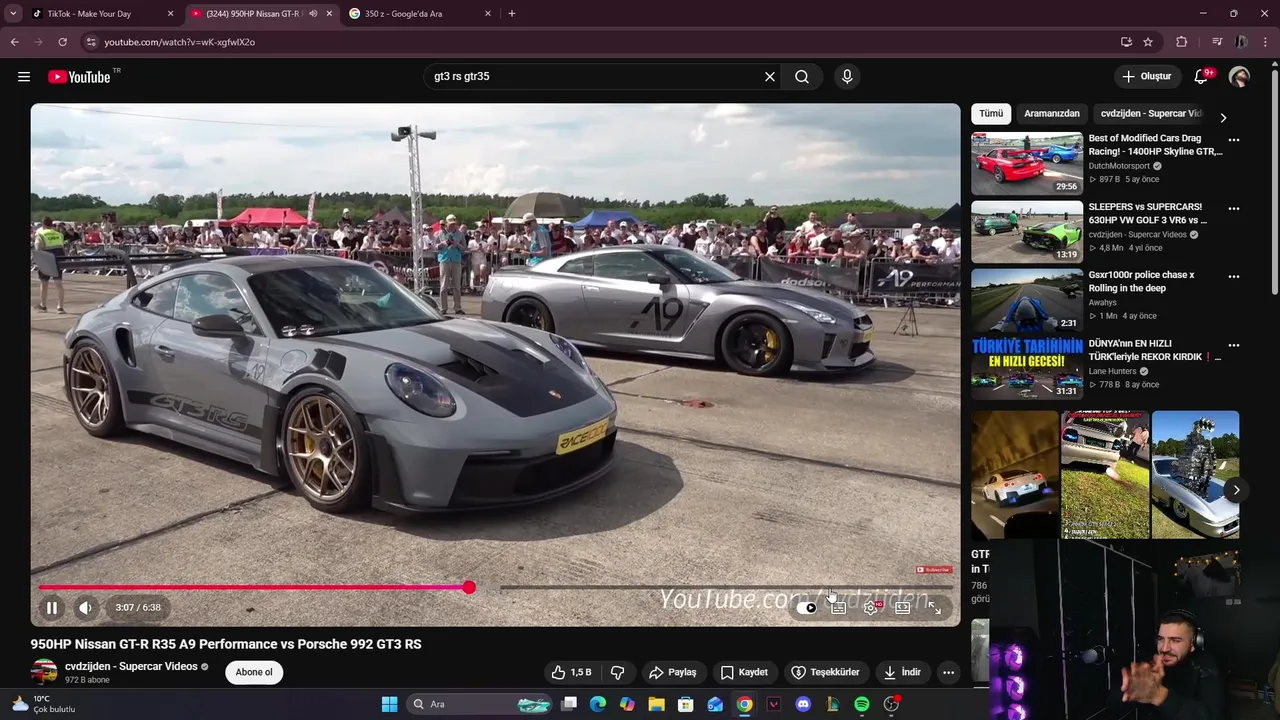Save the video with Kaydet
1280x720 pixels.
point(745,672)
